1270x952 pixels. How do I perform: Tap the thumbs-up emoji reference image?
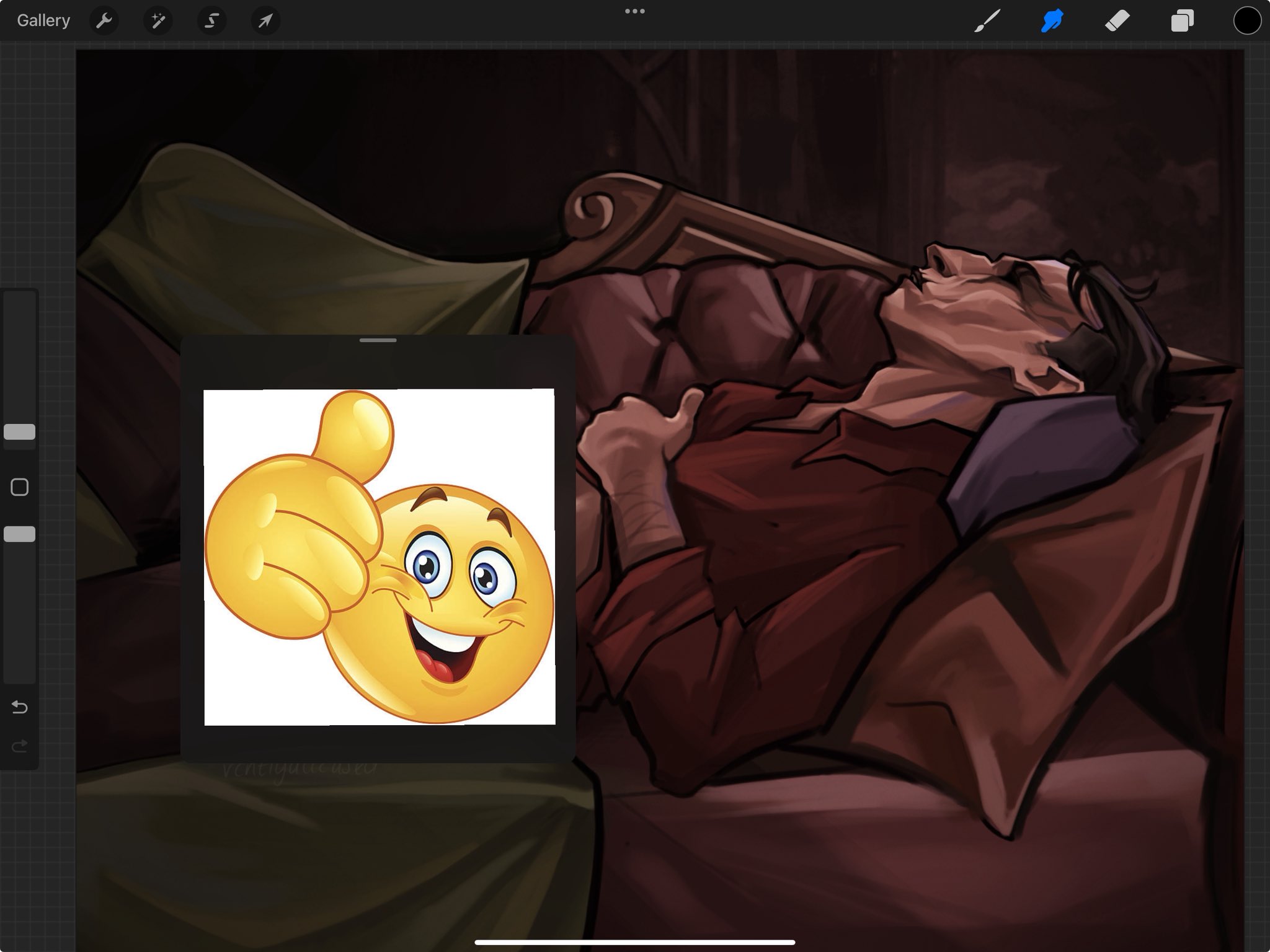tap(380, 557)
